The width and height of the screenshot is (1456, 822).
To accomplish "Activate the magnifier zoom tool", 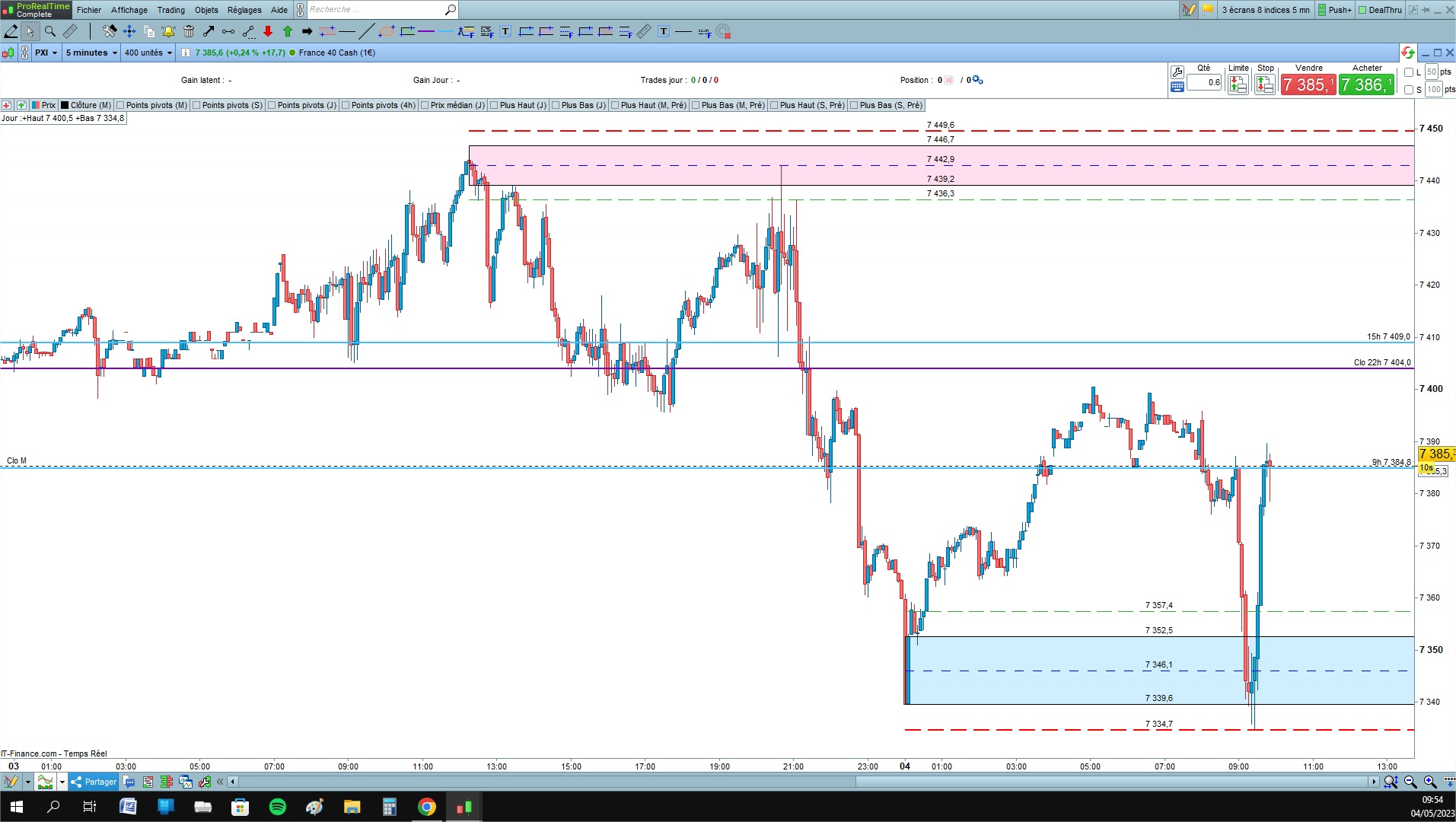I will pyautogui.click(x=49, y=31).
